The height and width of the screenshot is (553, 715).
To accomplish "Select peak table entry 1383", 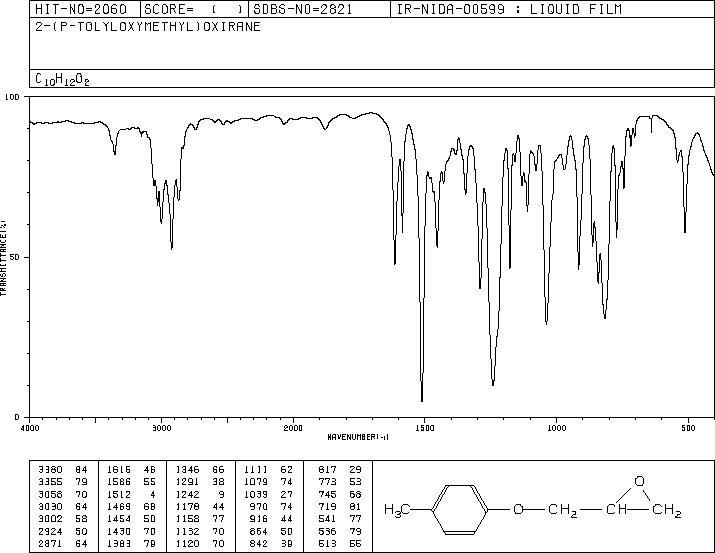I will [x=119, y=543].
